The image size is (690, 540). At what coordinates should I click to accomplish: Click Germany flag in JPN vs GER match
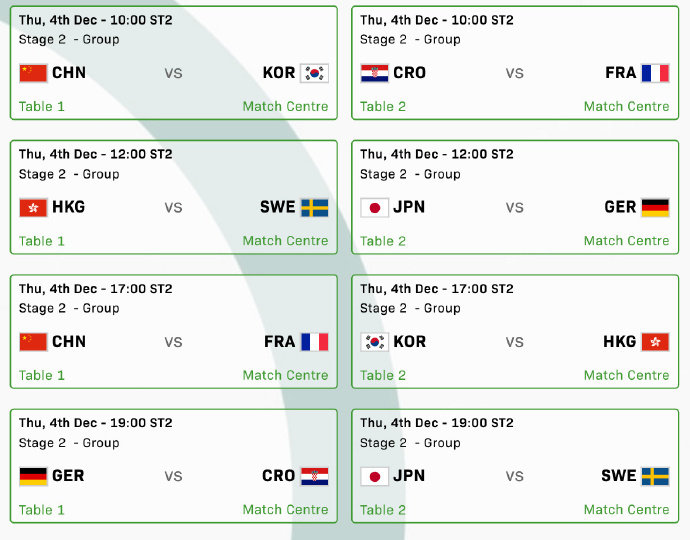(x=655, y=207)
